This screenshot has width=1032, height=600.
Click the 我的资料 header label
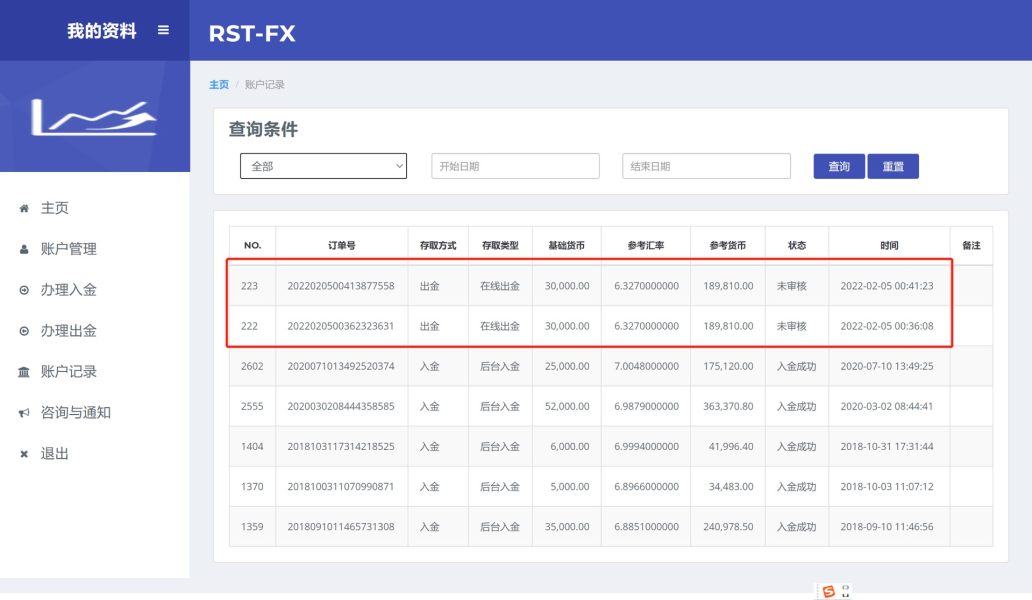pos(102,31)
